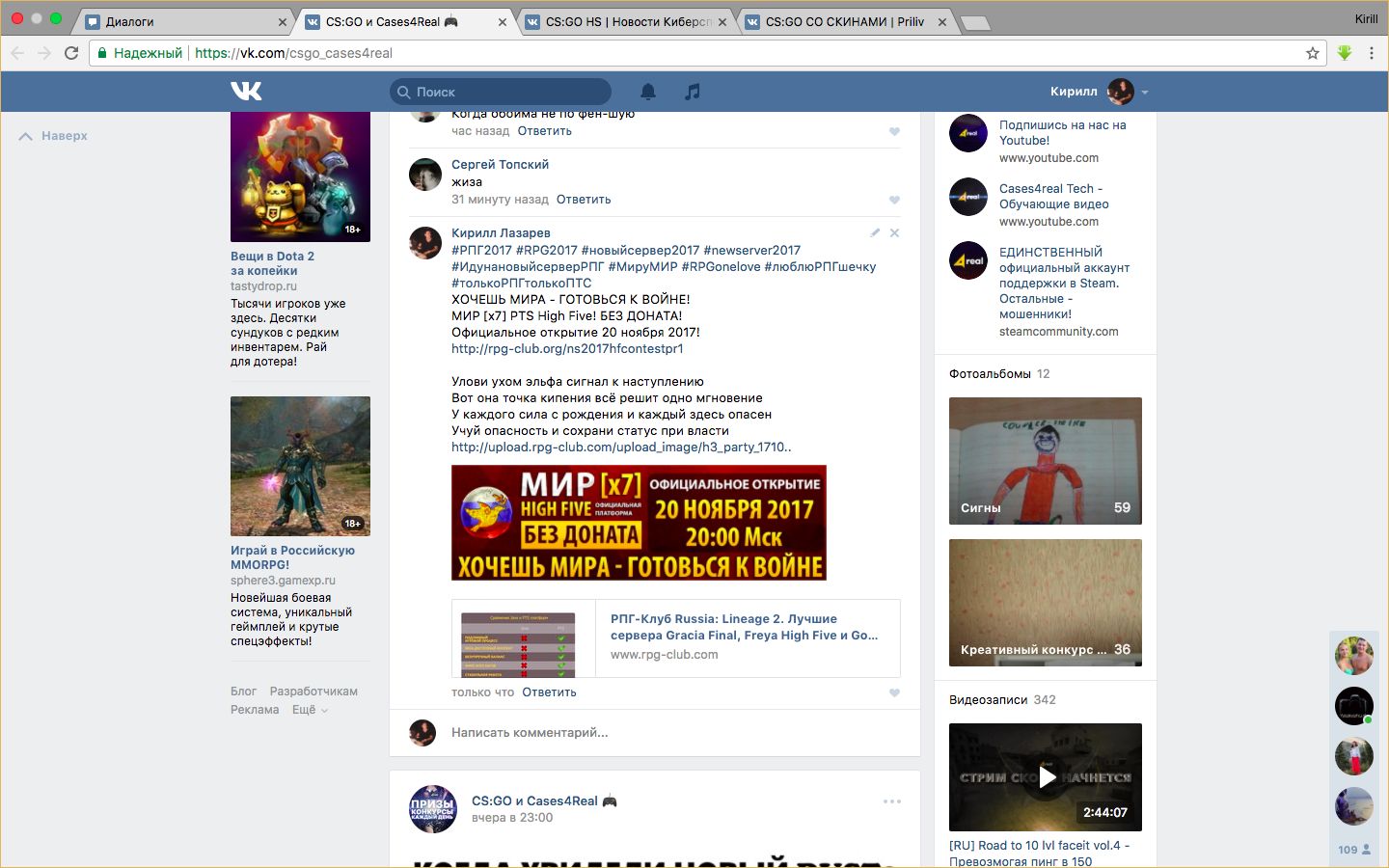Reload the page
This screenshot has width=1389, height=868.
[x=71, y=53]
